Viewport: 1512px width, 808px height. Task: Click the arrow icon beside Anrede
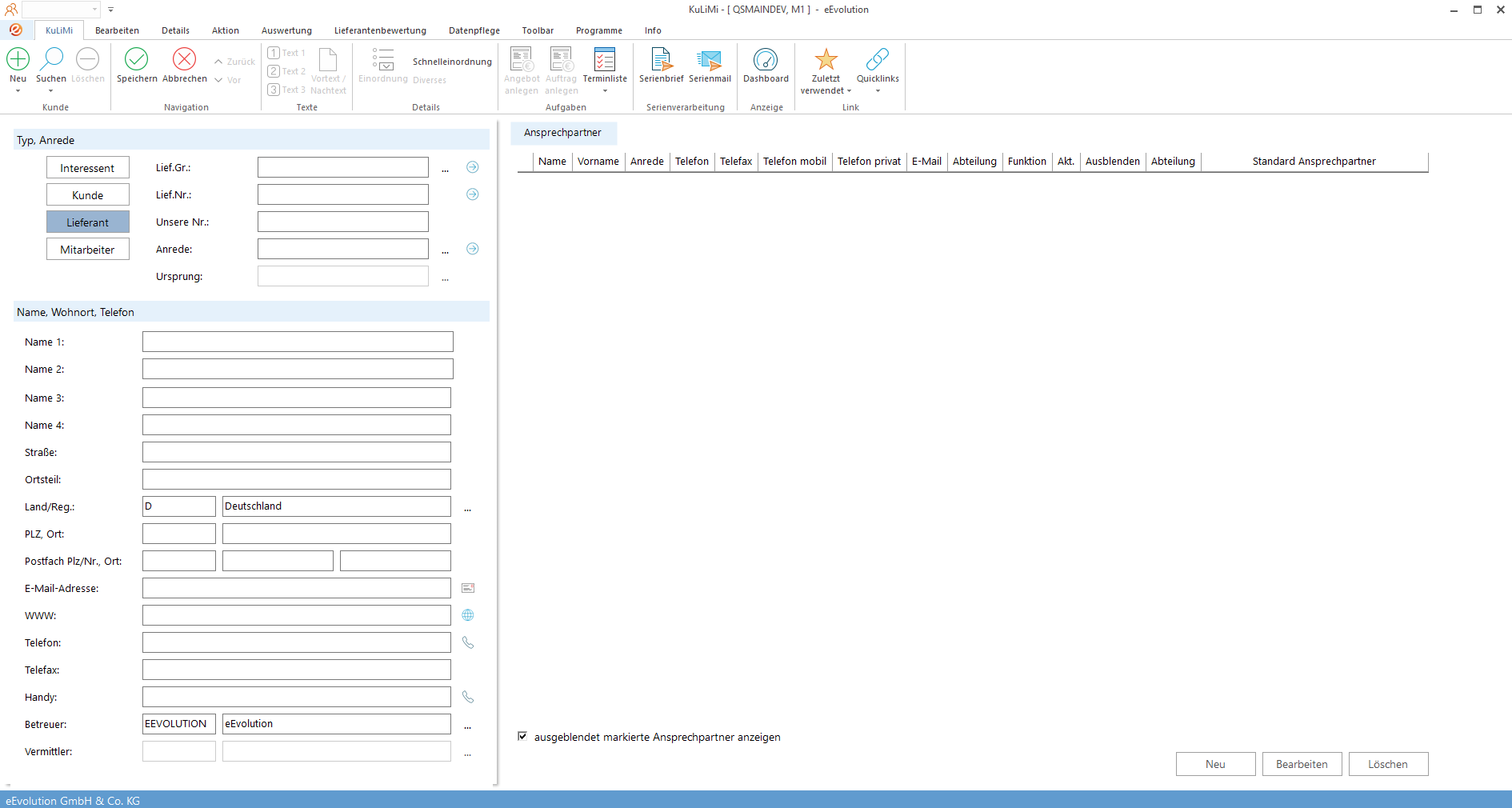tap(473, 249)
